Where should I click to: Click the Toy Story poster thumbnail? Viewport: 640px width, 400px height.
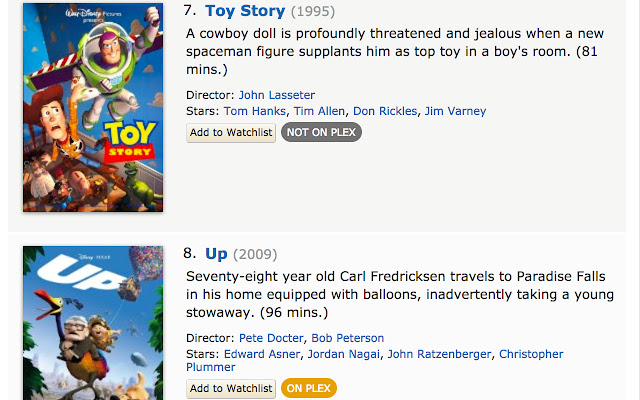(x=93, y=107)
